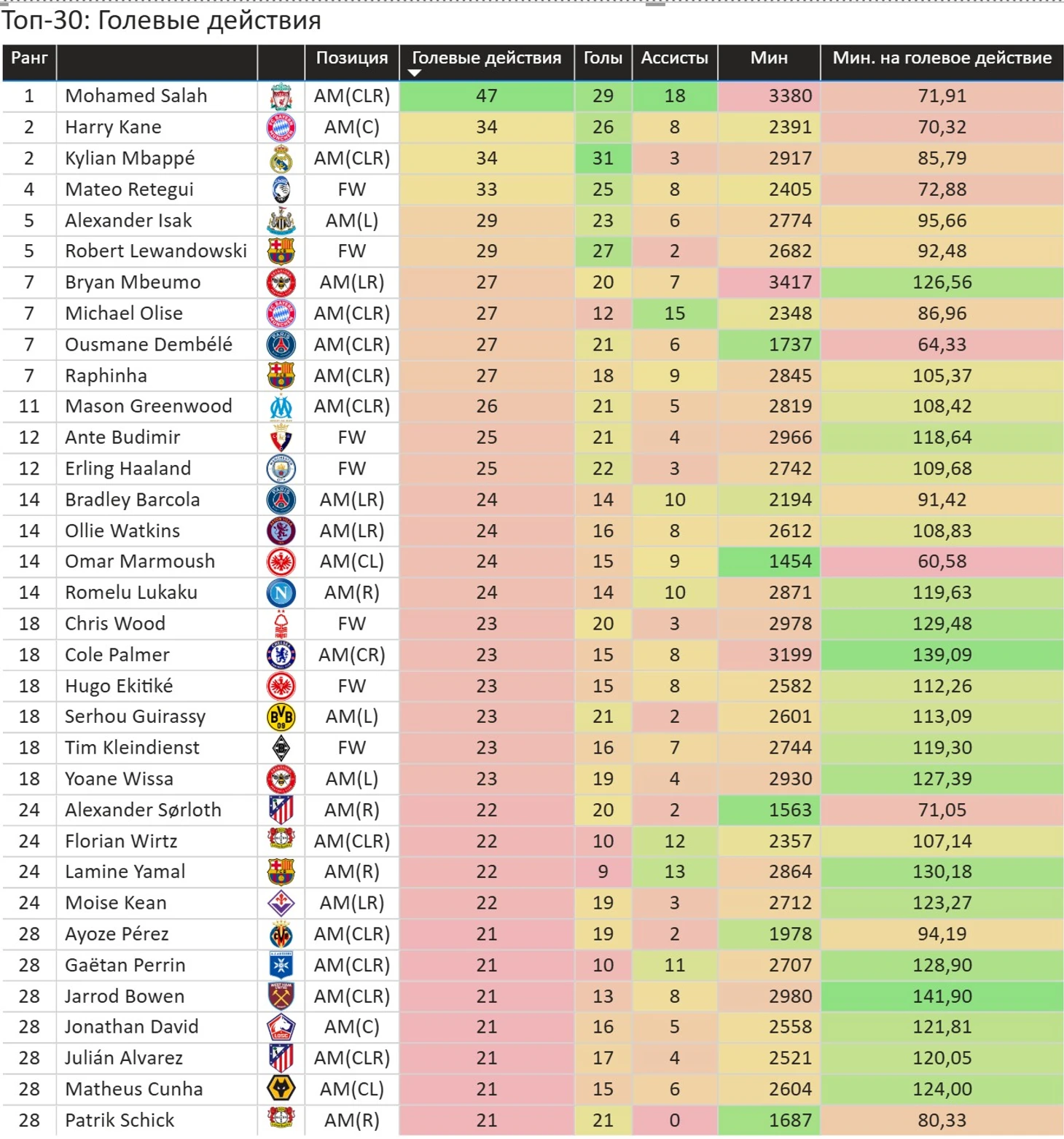Select the Мин column header
Image resolution: width=1064 pixels, height=1139 pixels.
769,58
